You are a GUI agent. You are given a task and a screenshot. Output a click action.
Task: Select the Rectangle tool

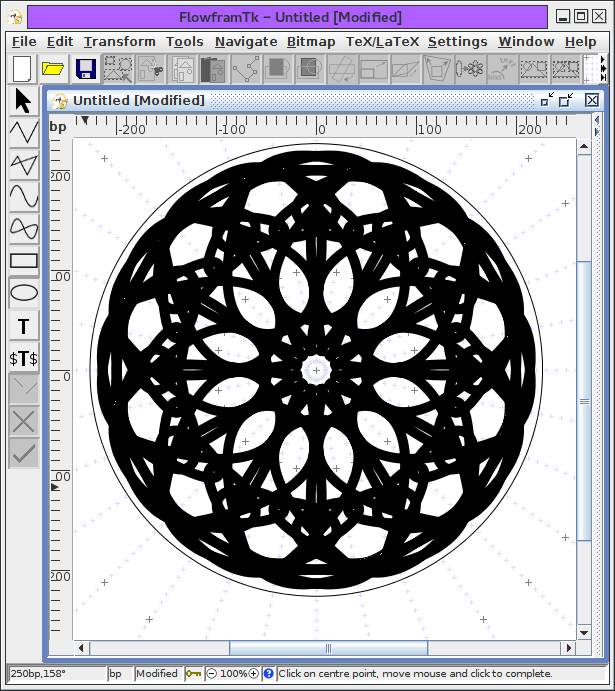point(24,260)
